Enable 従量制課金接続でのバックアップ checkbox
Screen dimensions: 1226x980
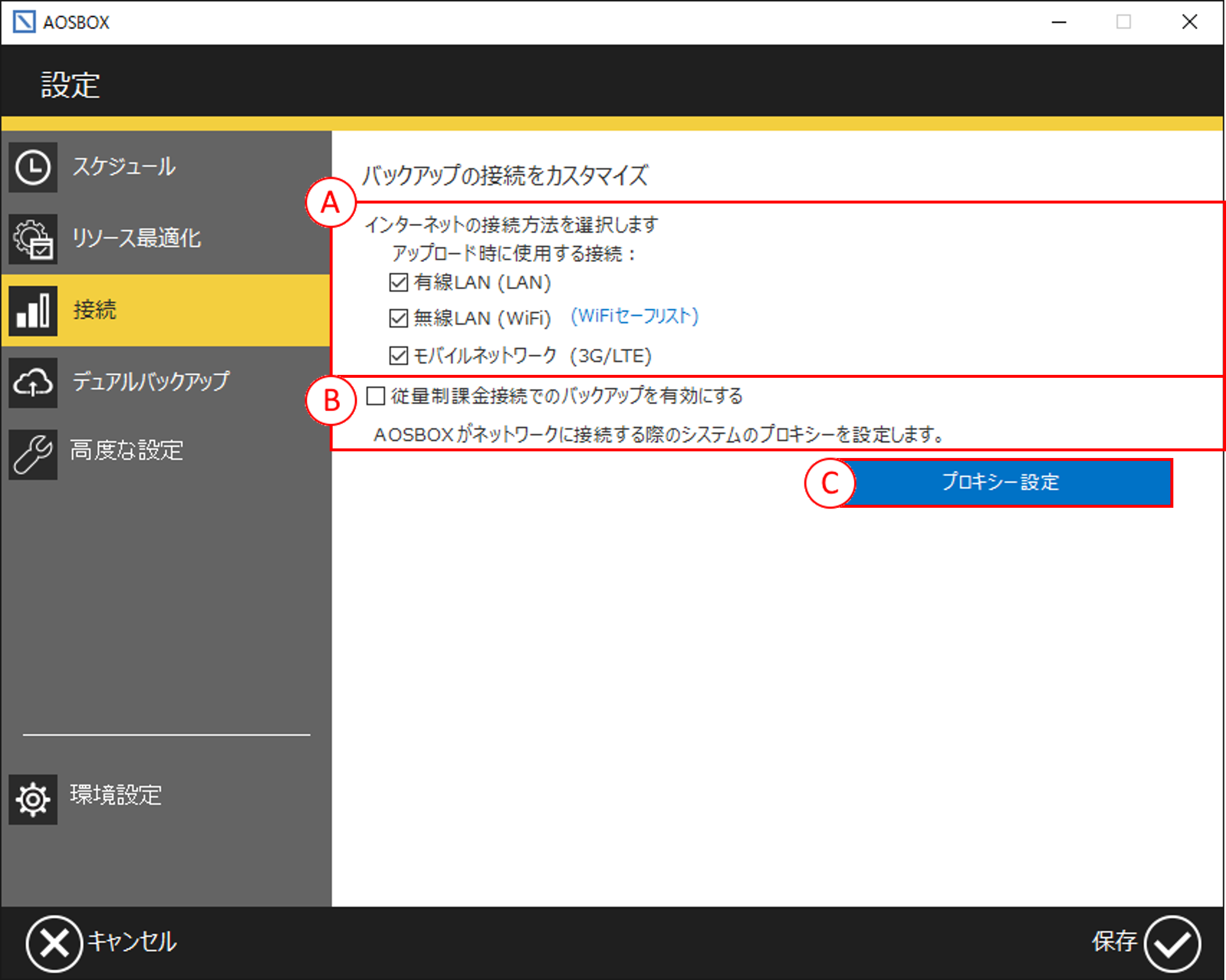(x=375, y=396)
